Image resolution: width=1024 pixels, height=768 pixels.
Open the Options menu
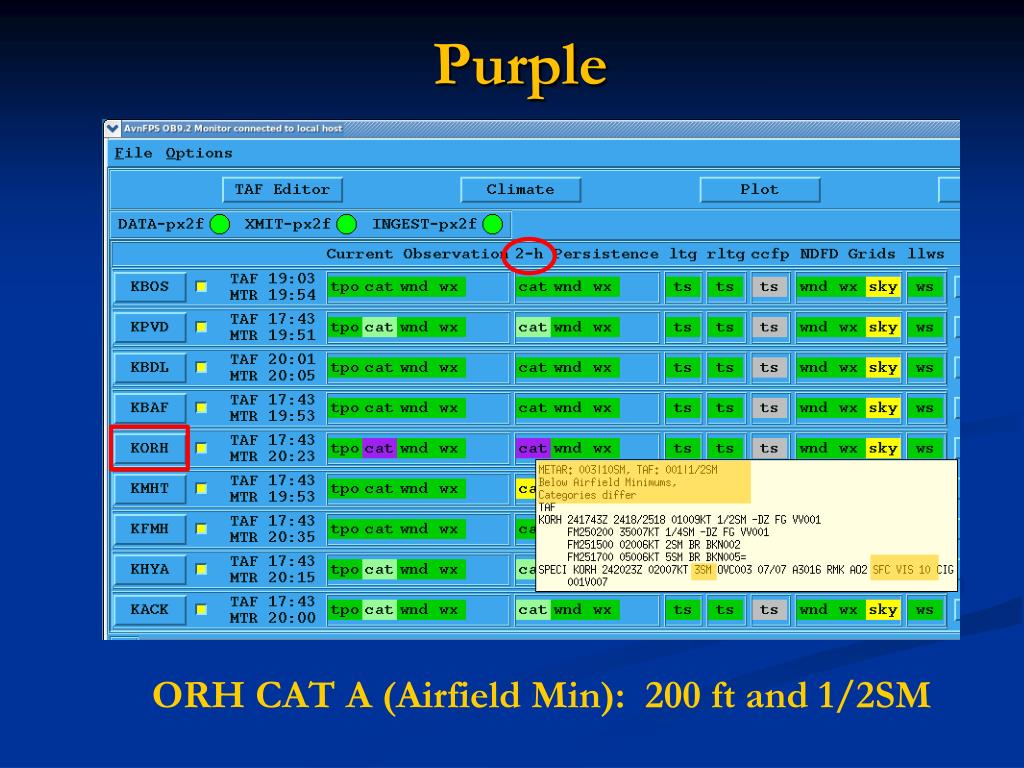(x=199, y=153)
